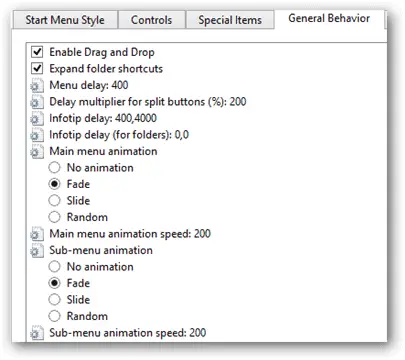
Task: Click the icon beside Main menu animation
Action: coord(37,151)
